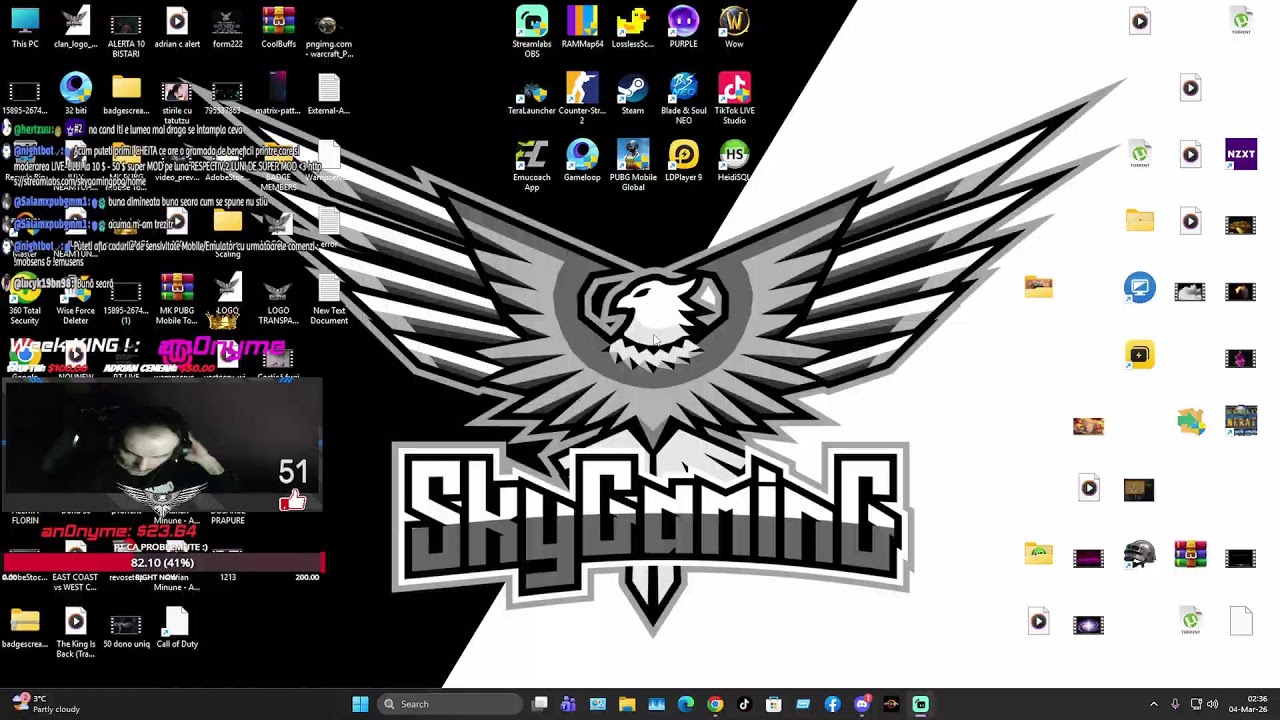Select the 32 biti shortcut icon

click(75, 94)
